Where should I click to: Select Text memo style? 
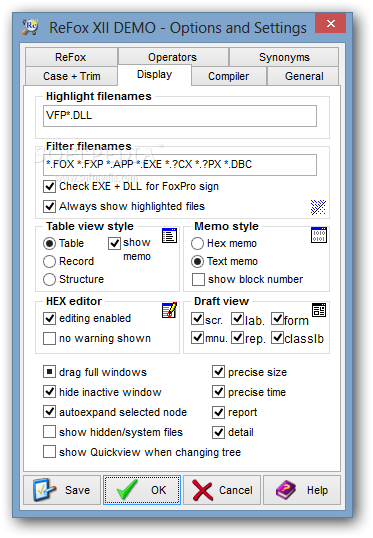(197, 261)
